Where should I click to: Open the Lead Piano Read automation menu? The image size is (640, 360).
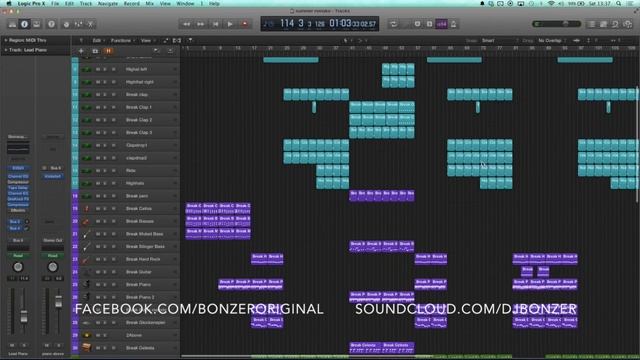tap(18, 256)
